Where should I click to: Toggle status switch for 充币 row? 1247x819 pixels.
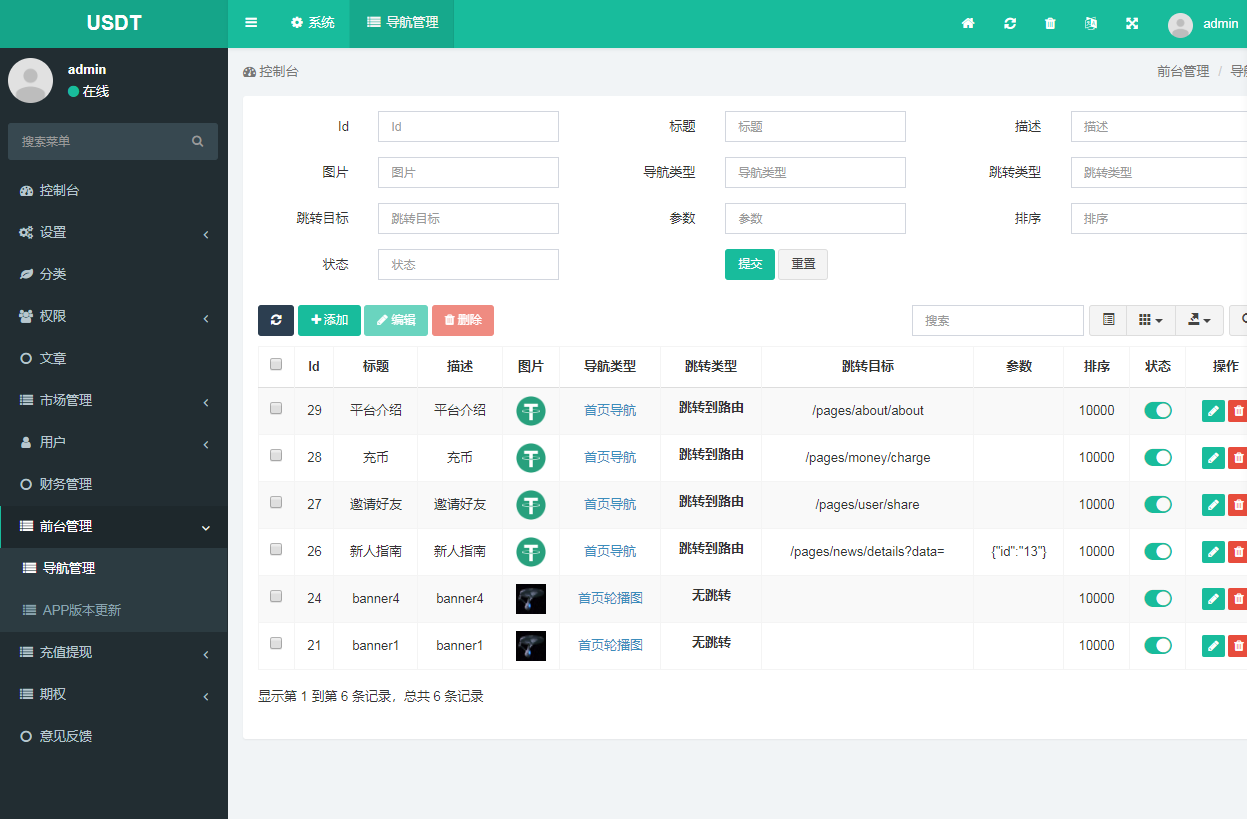click(x=1158, y=457)
